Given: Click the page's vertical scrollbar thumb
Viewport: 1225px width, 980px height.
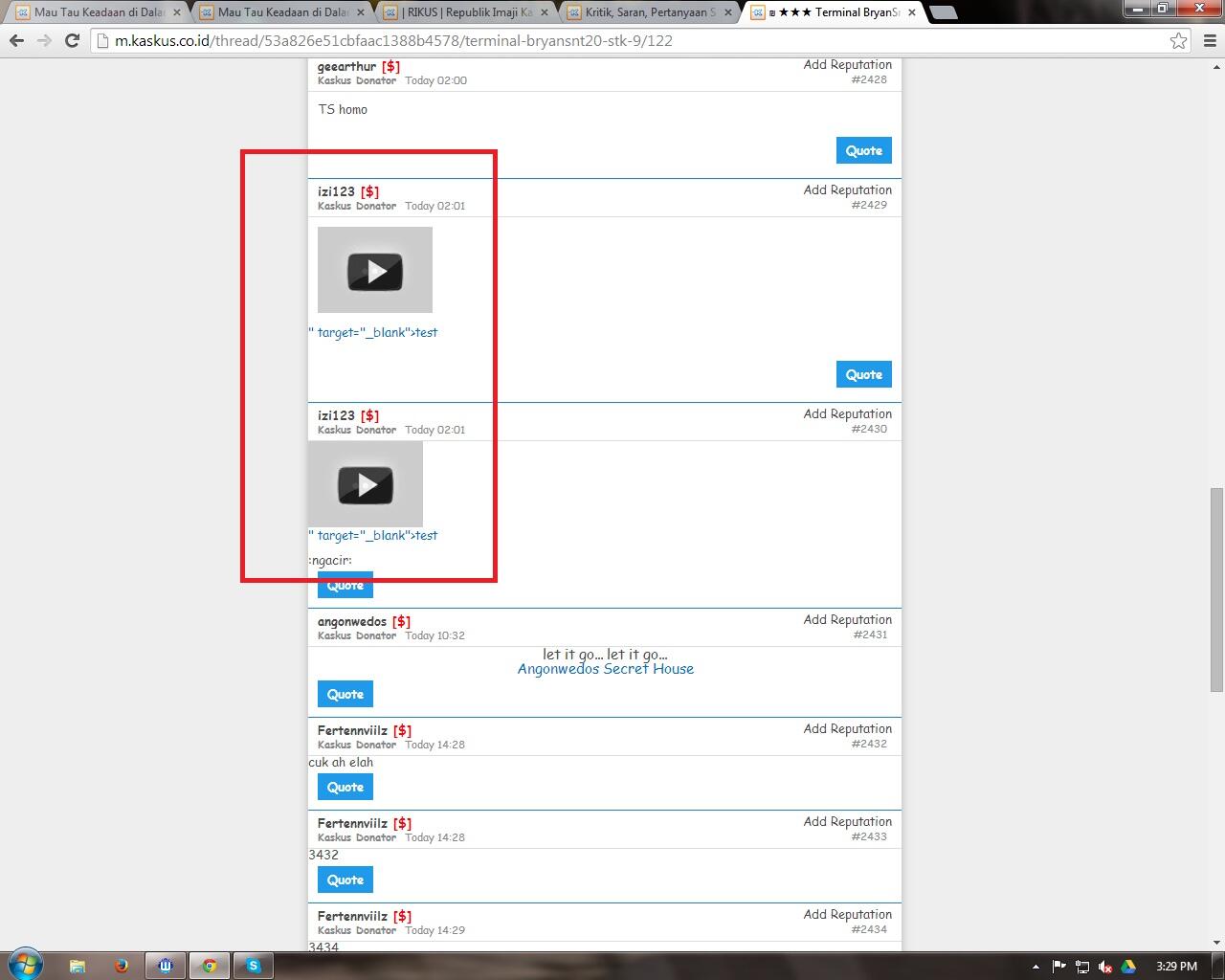Looking at the screenshot, I should point(1216,590).
